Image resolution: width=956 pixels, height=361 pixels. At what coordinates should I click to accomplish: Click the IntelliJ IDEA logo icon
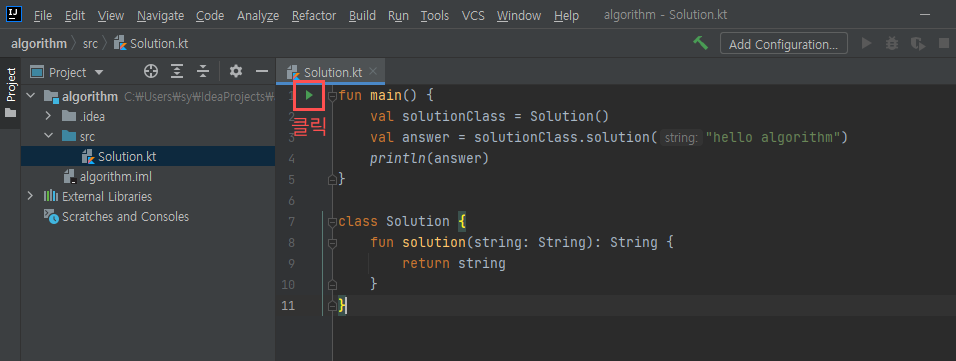point(14,14)
